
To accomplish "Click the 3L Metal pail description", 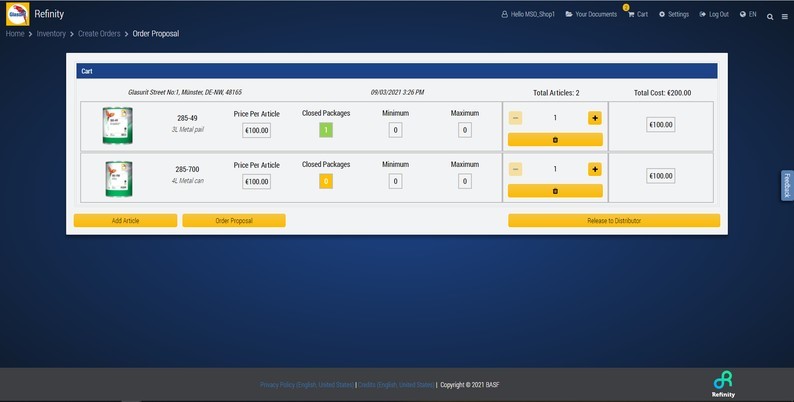I will (187, 130).
